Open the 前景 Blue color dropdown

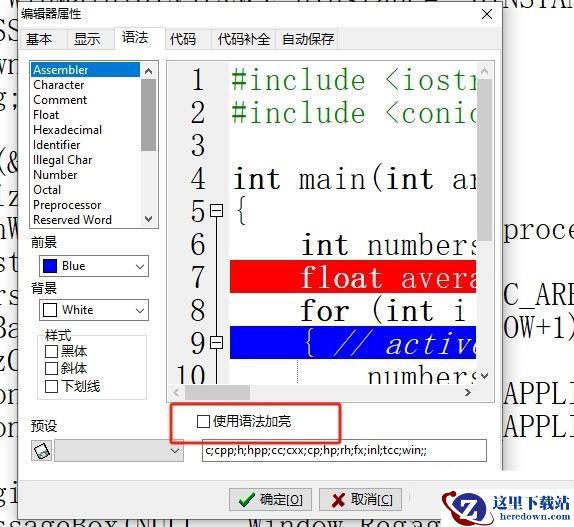point(94,266)
